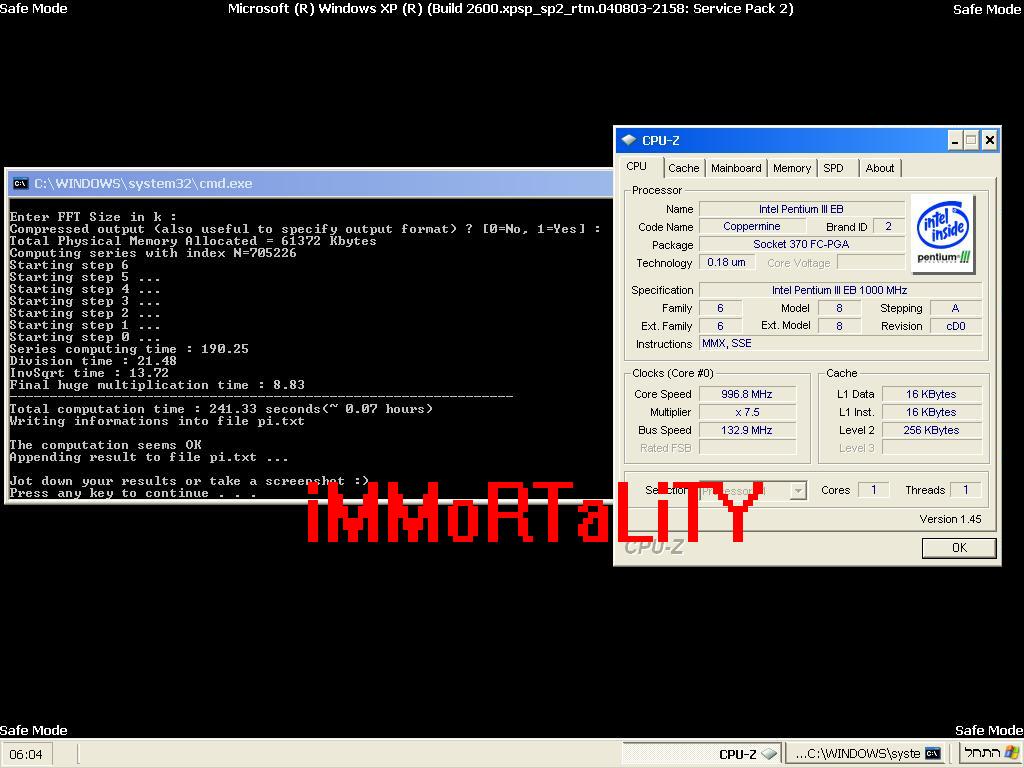Show the About tab in CPU-Z
Viewport: 1024px width, 768px height.
[880, 168]
